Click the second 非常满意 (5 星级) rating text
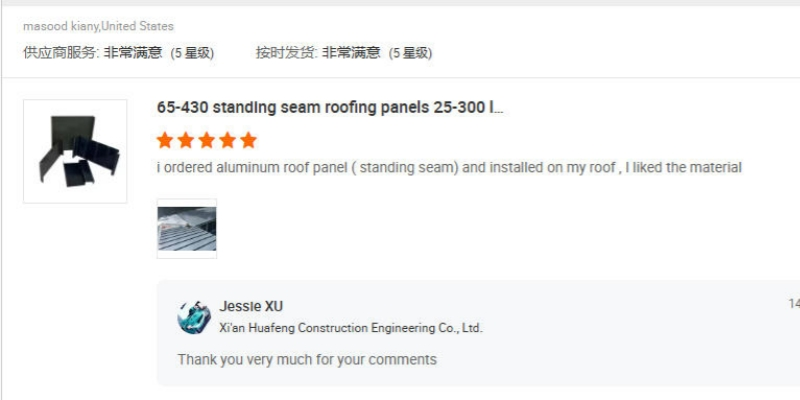The width and height of the screenshot is (800, 400). click(x=377, y=53)
